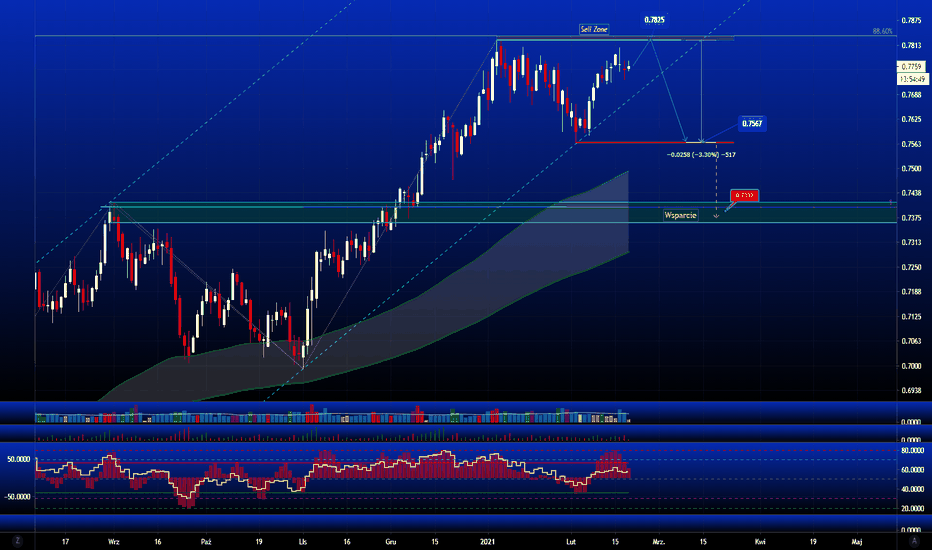The width and height of the screenshot is (932, 550).
Task: Click the 0.7188 price axis value
Action: pyautogui.click(x=911, y=292)
